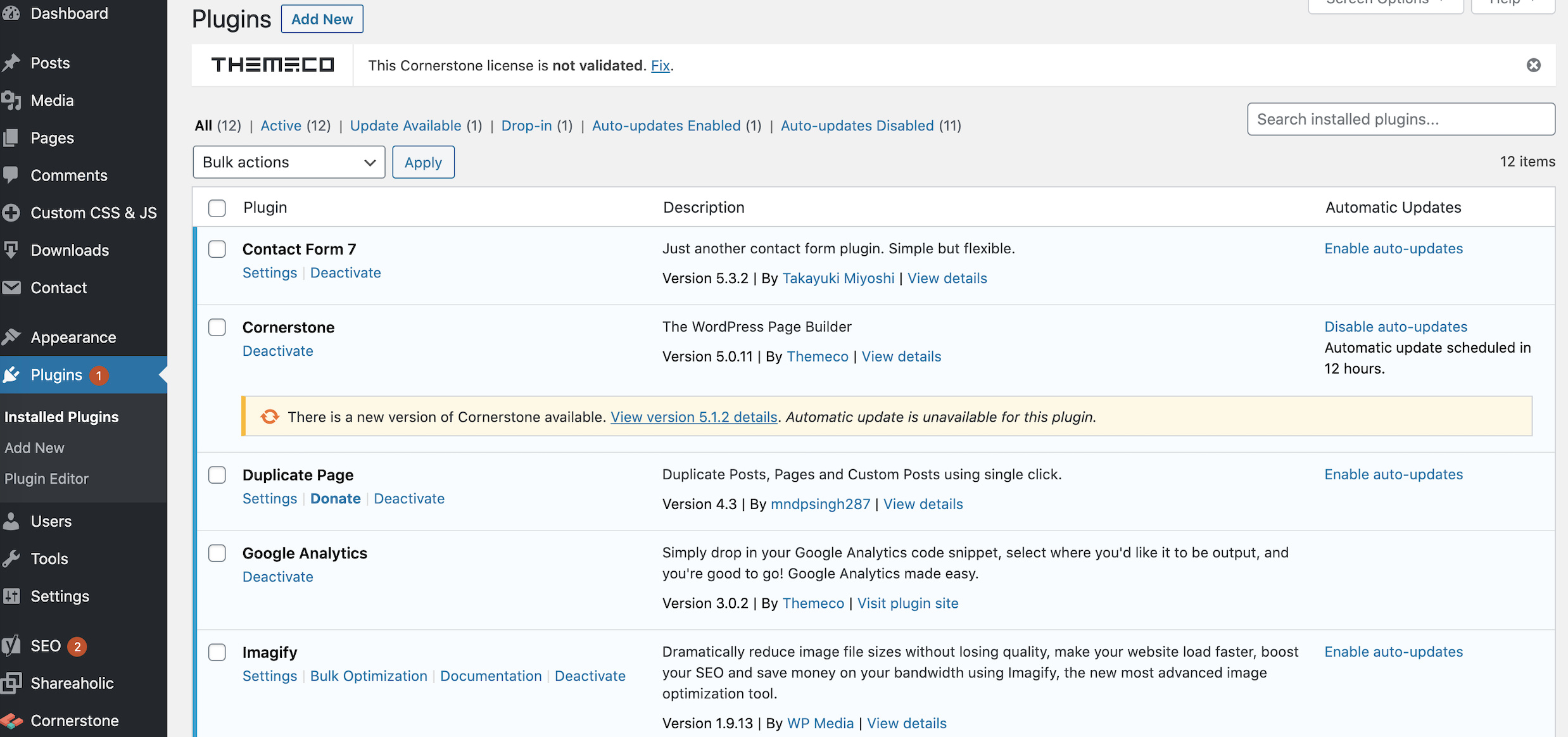Deactivate Contact Form 7
This screenshot has width=1568, height=737.
coord(346,273)
